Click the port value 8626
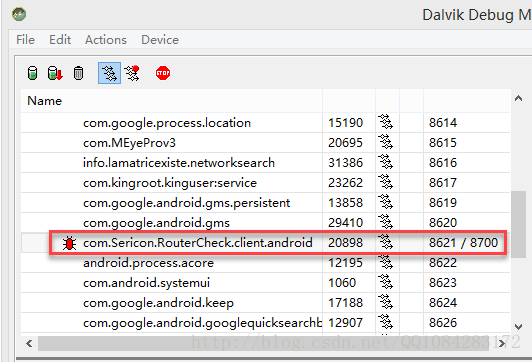The width and height of the screenshot is (532, 362). [x=443, y=323]
